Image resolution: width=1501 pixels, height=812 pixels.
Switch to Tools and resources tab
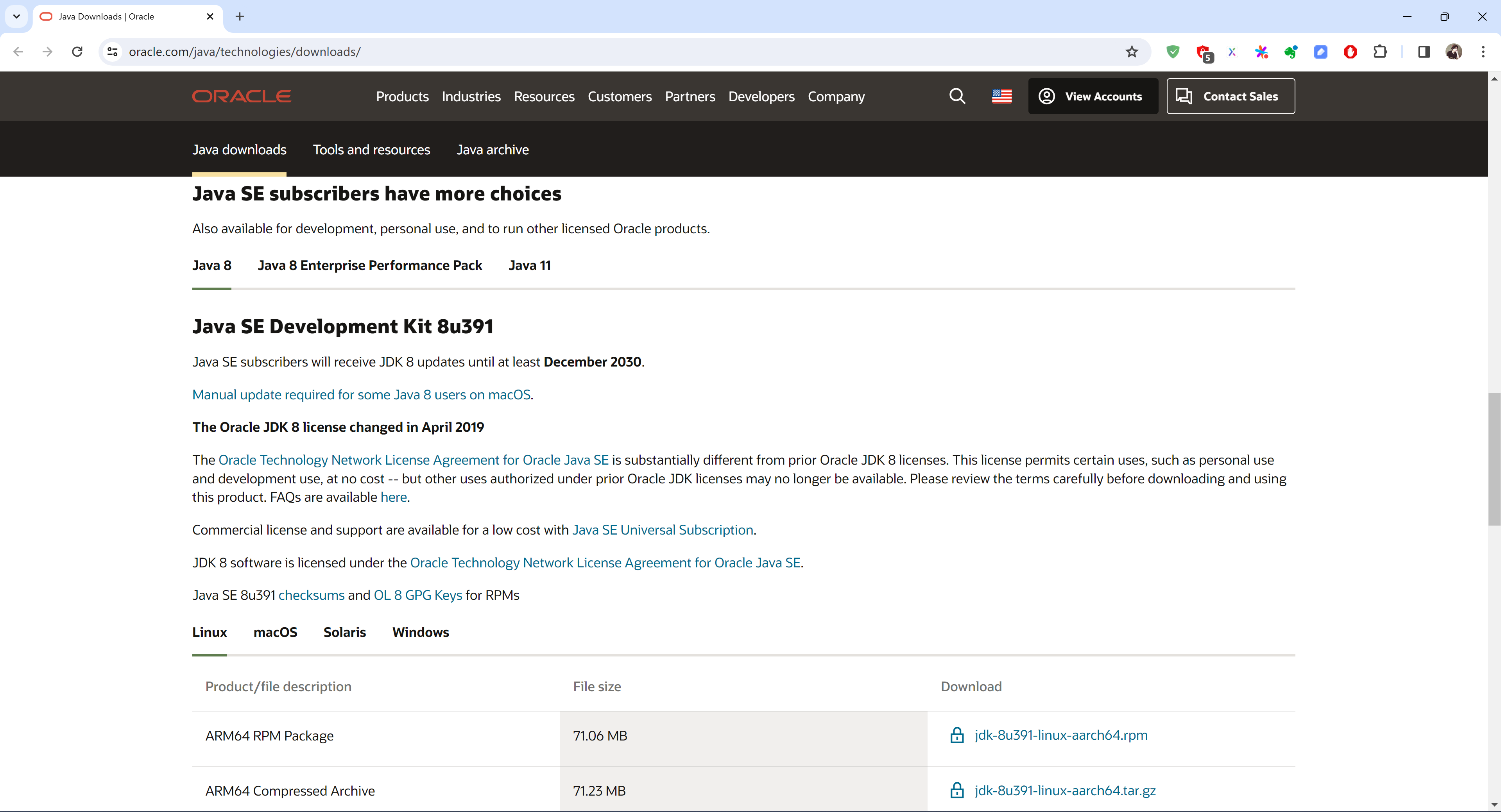click(x=371, y=150)
